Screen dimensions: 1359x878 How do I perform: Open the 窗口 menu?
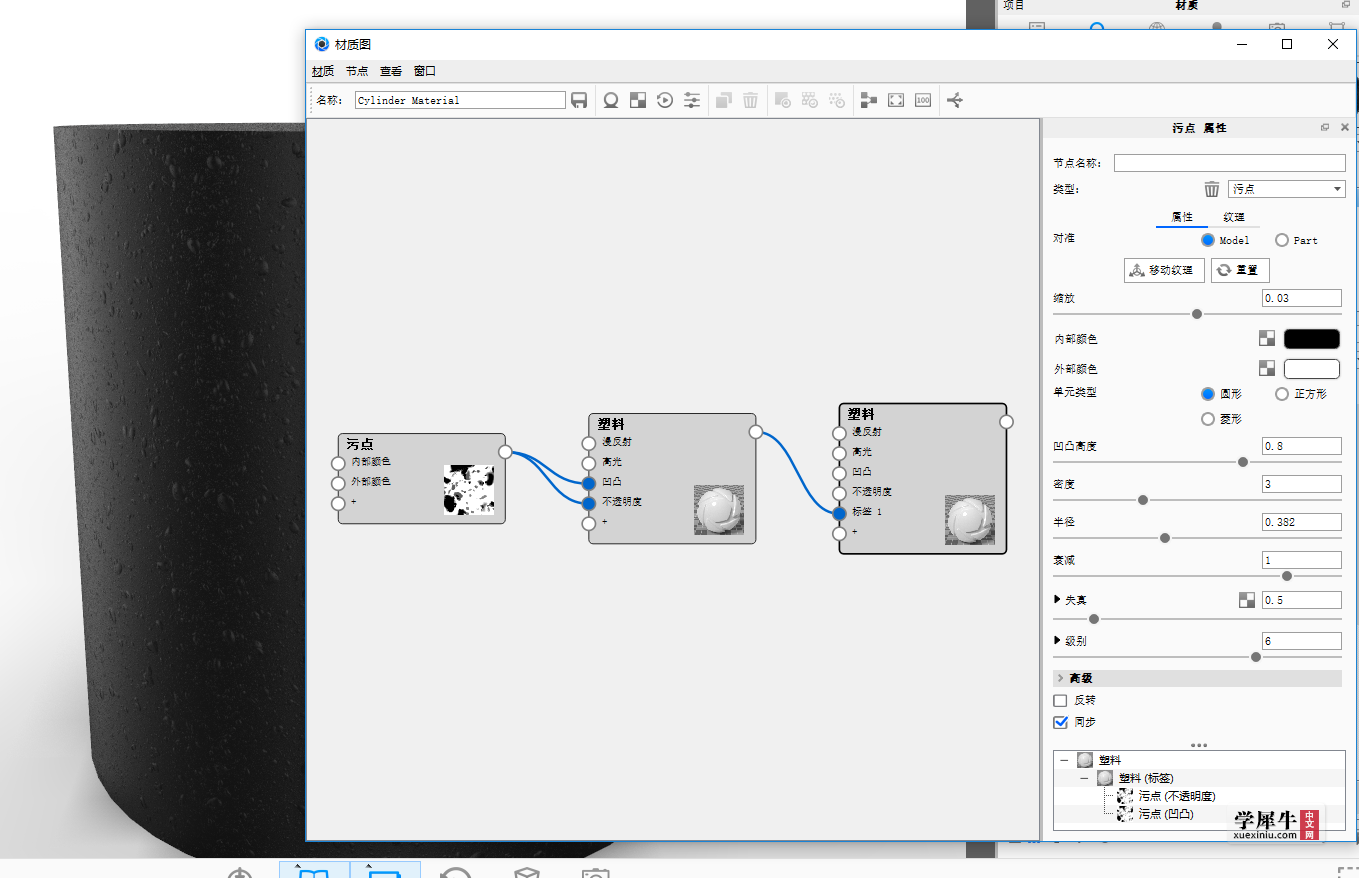[x=425, y=71]
